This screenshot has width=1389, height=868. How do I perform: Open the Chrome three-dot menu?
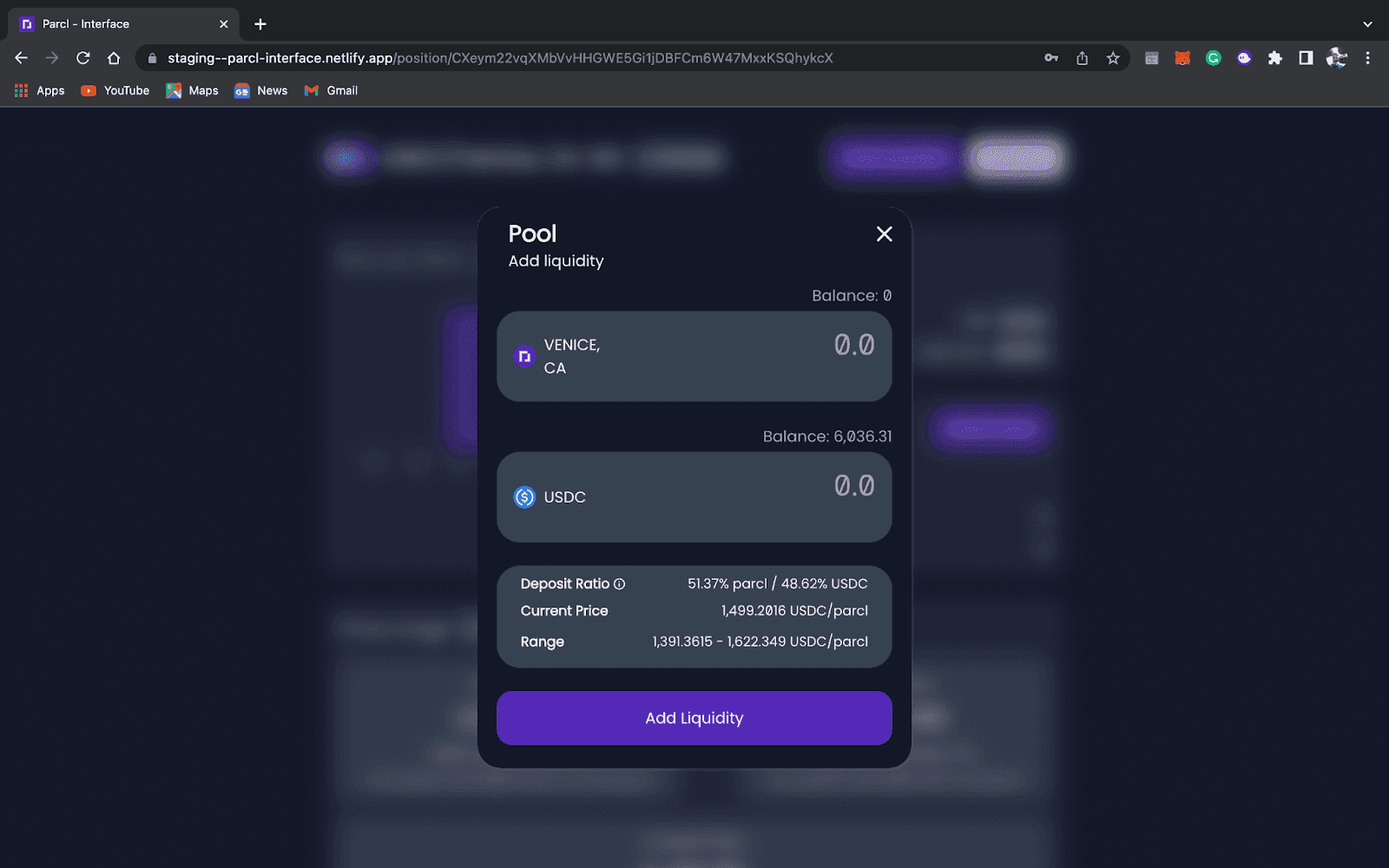pyautogui.click(x=1367, y=58)
